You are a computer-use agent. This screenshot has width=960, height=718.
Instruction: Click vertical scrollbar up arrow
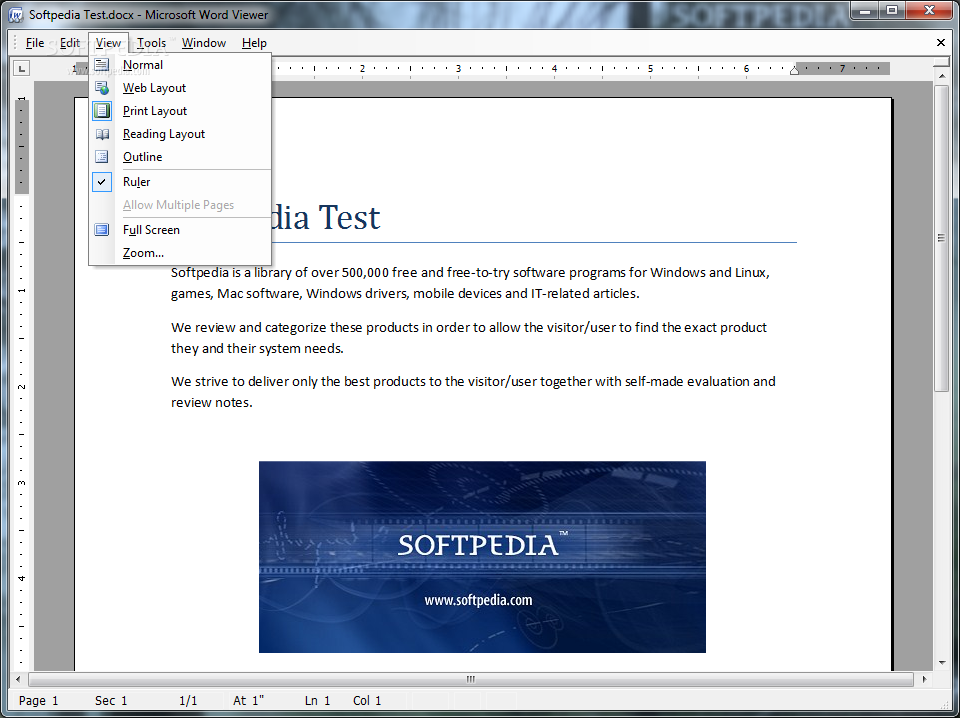point(942,76)
